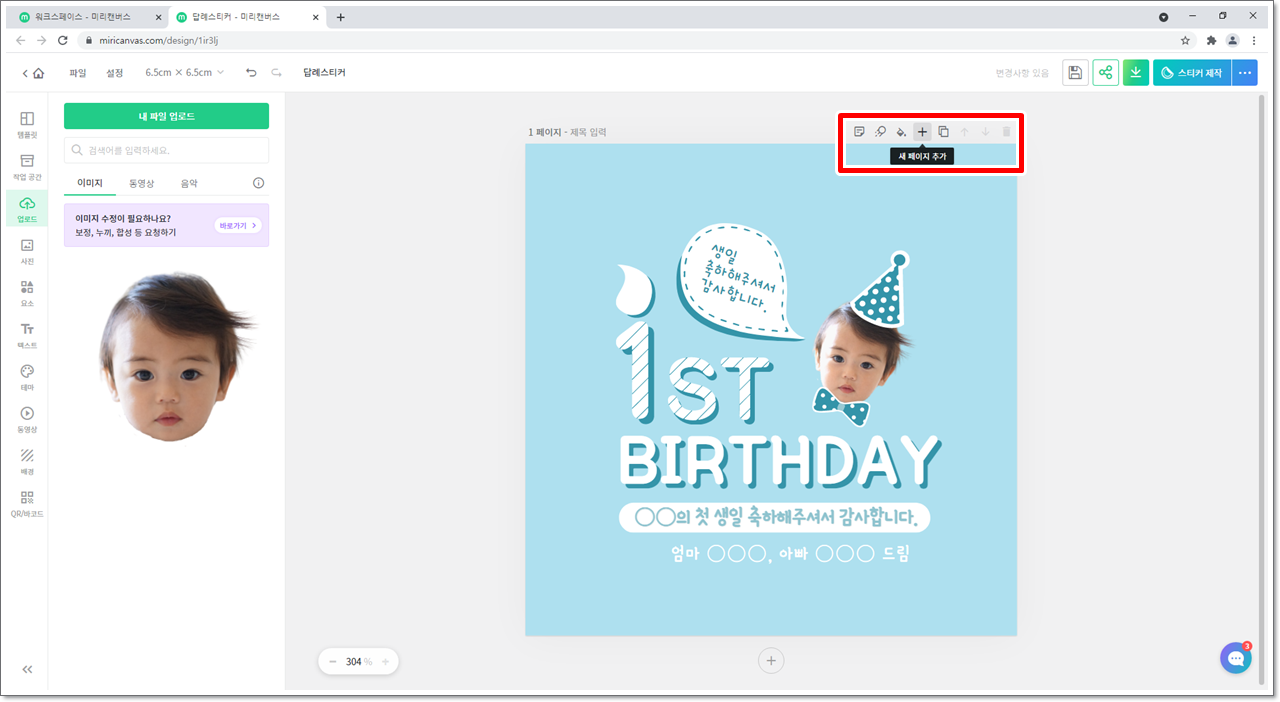Image resolution: width=1280 pixels, height=702 pixels.
Task: Open the QR/바코드 sidebar panel
Action: click(x=27, y=503)
